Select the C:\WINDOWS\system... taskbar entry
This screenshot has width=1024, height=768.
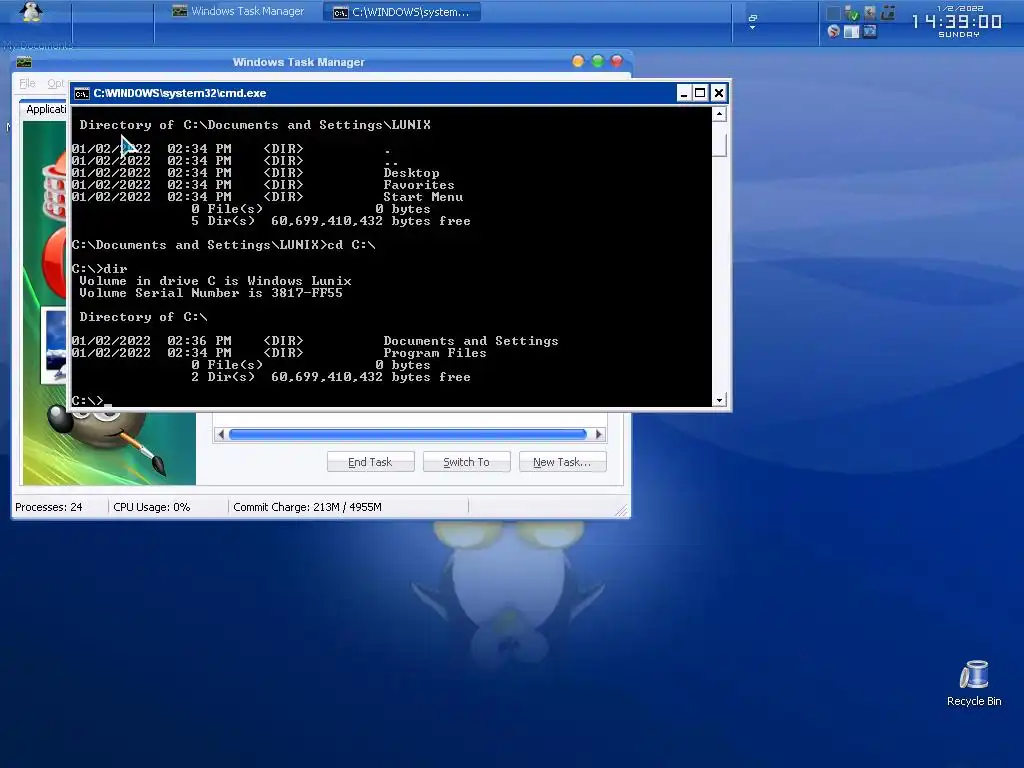402,12
